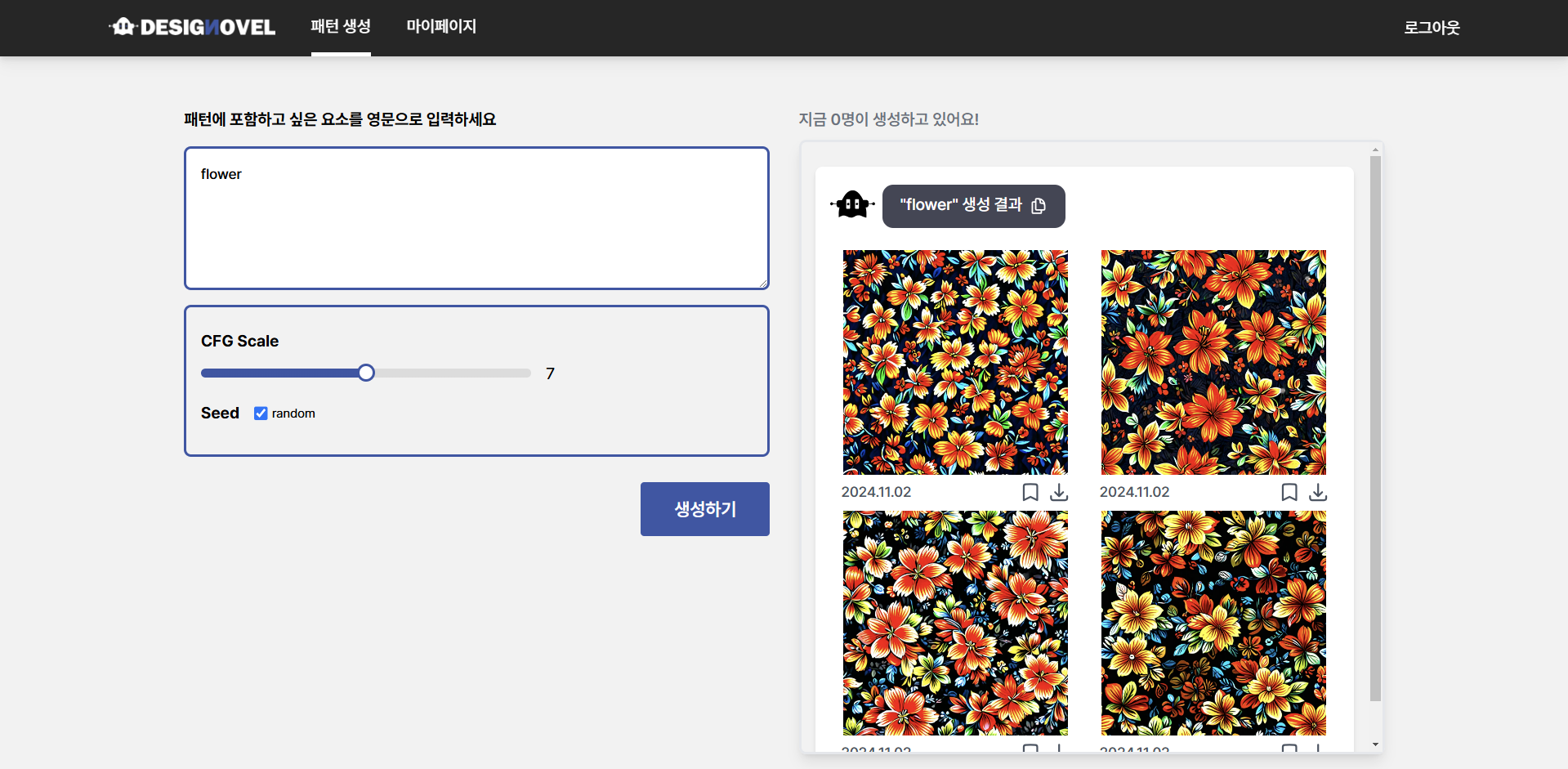1568x769 pixels.
Task: Download the first flower pattern image
Action: (x=1060, y=492)
